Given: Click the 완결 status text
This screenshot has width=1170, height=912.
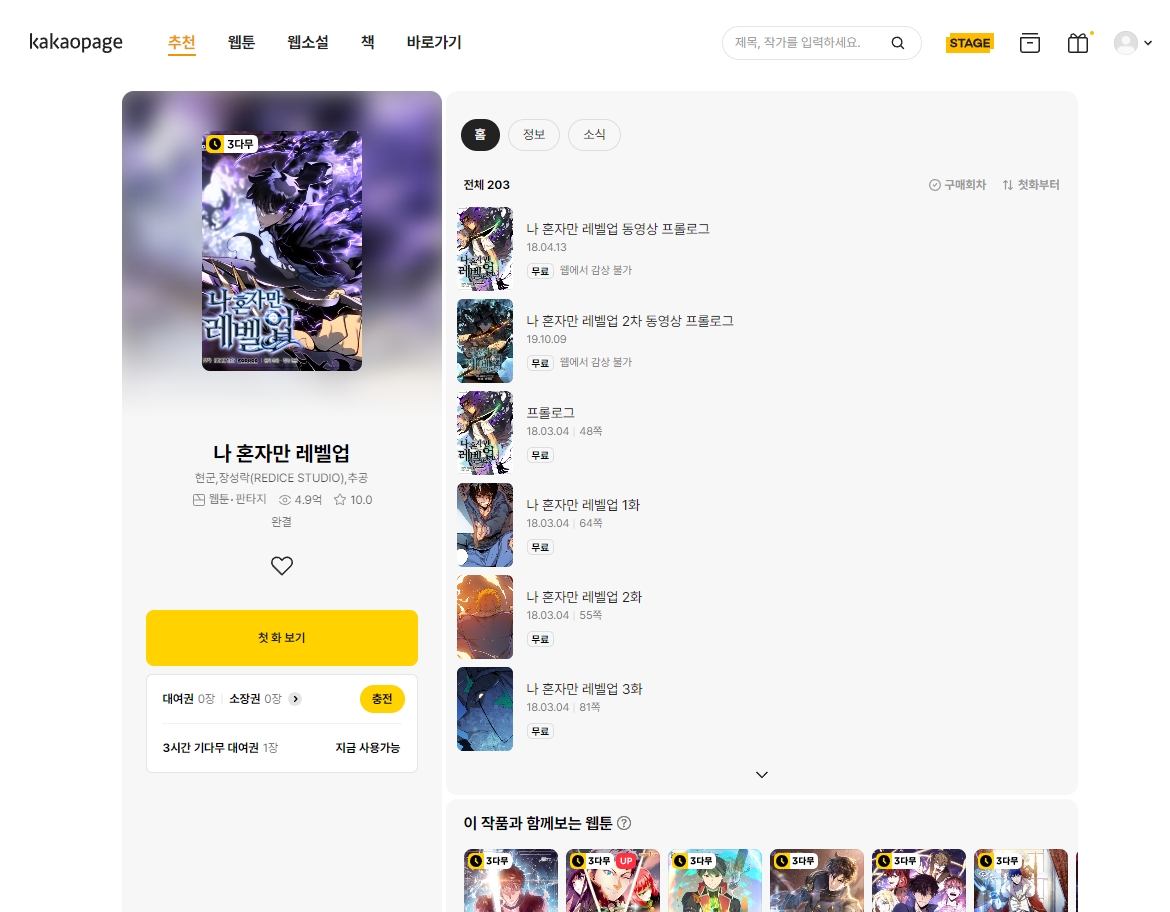Looking at the screenshot, I should coord(281,522).
